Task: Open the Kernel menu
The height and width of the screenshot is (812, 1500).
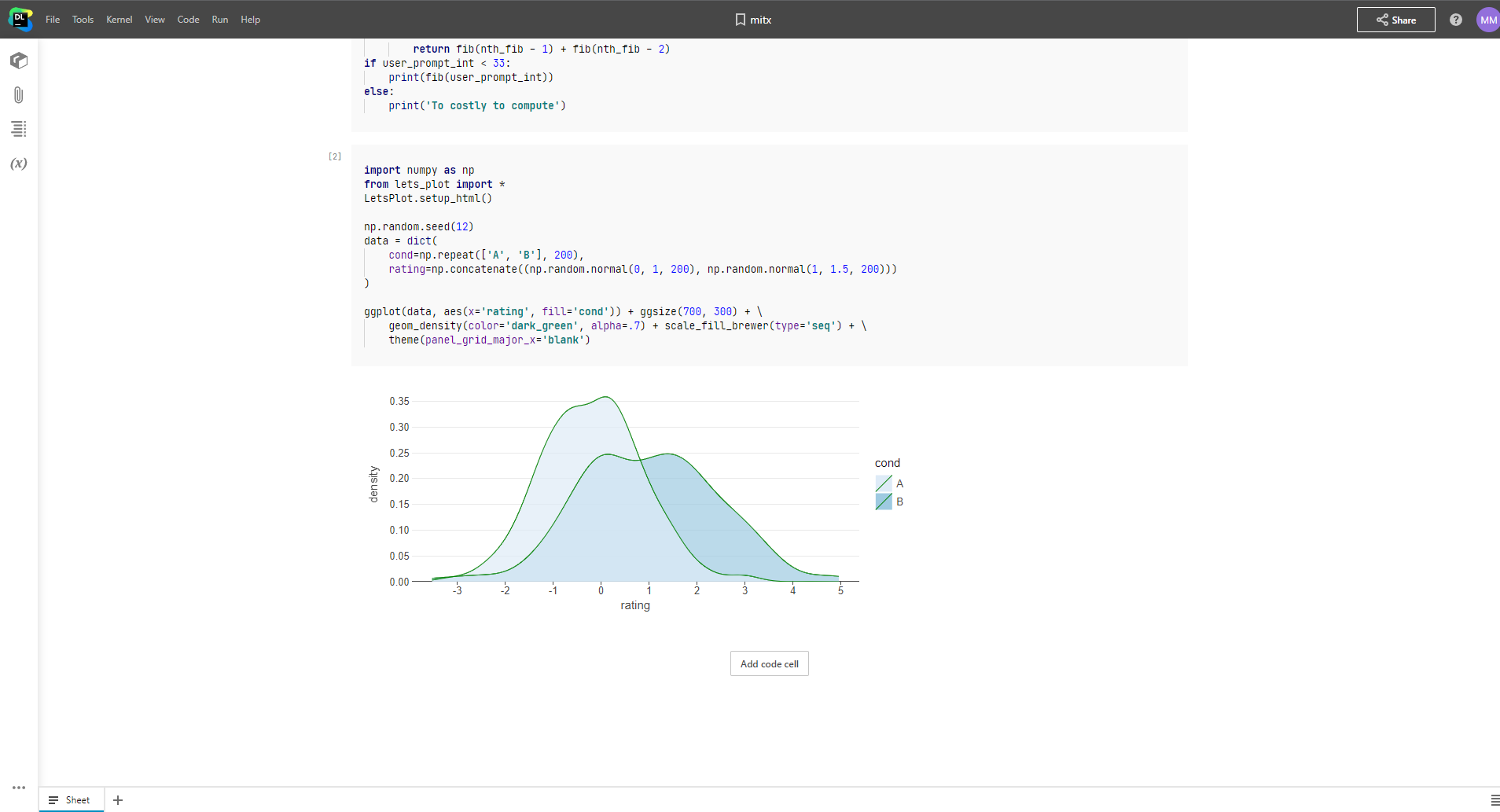Action: [x=119, y=20]
